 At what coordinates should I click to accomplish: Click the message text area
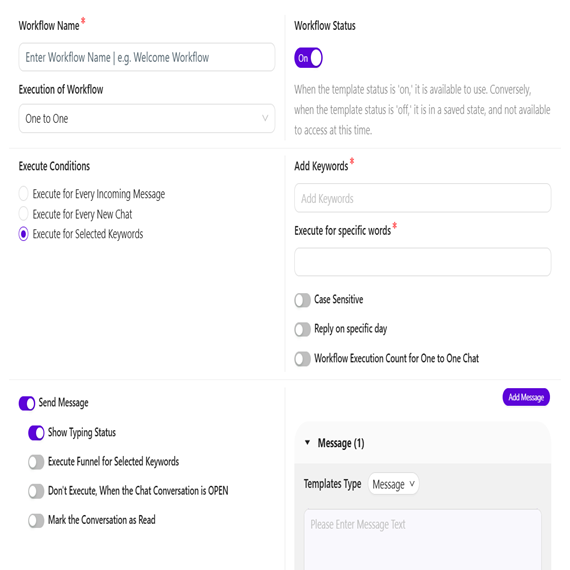pyautogui.click(x=422, y=540)
